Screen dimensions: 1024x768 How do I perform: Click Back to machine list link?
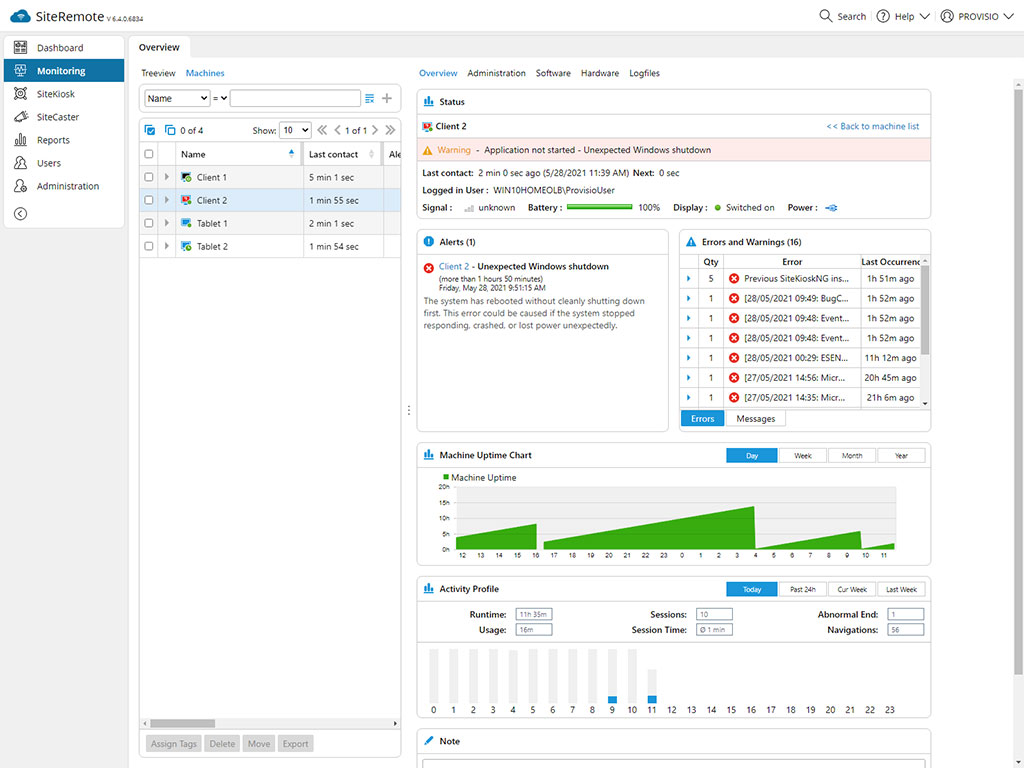click(872, 126)
